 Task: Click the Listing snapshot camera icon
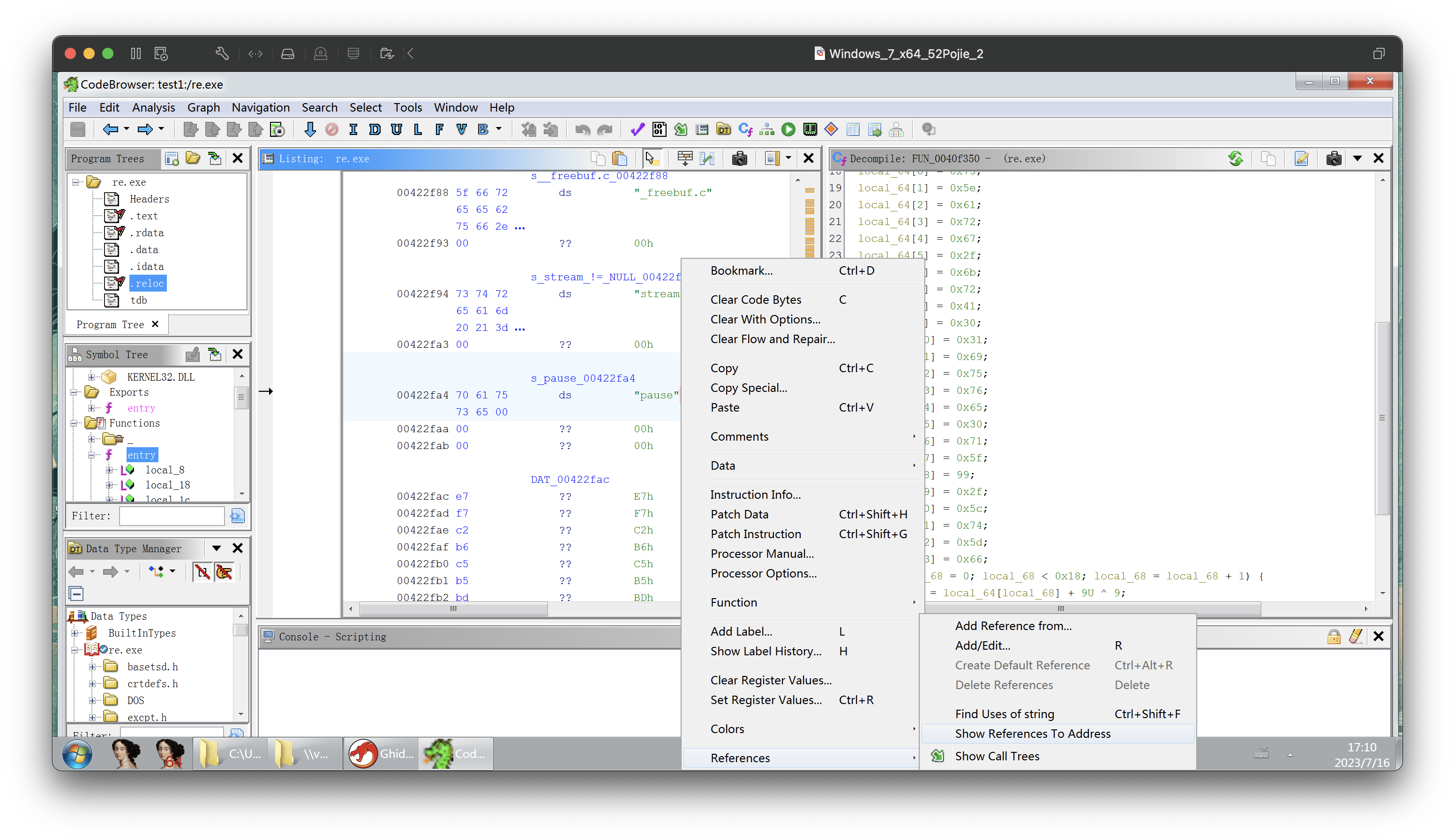(740, 158)
